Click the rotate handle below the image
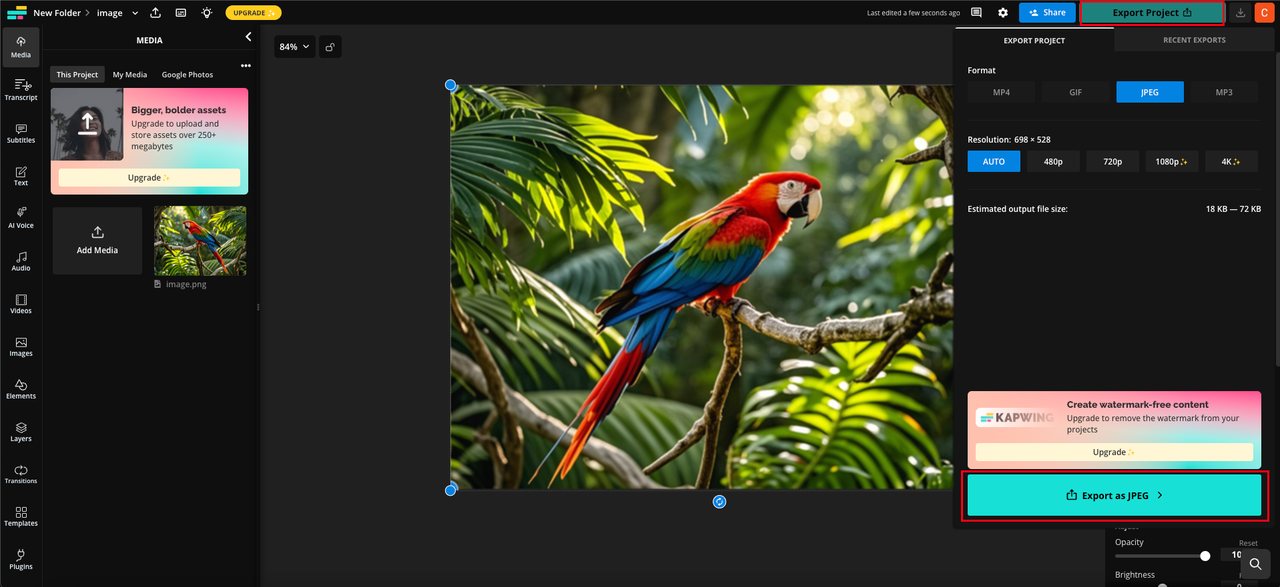This screenshot has width=1280, height=587. click(x=719, y=501)
